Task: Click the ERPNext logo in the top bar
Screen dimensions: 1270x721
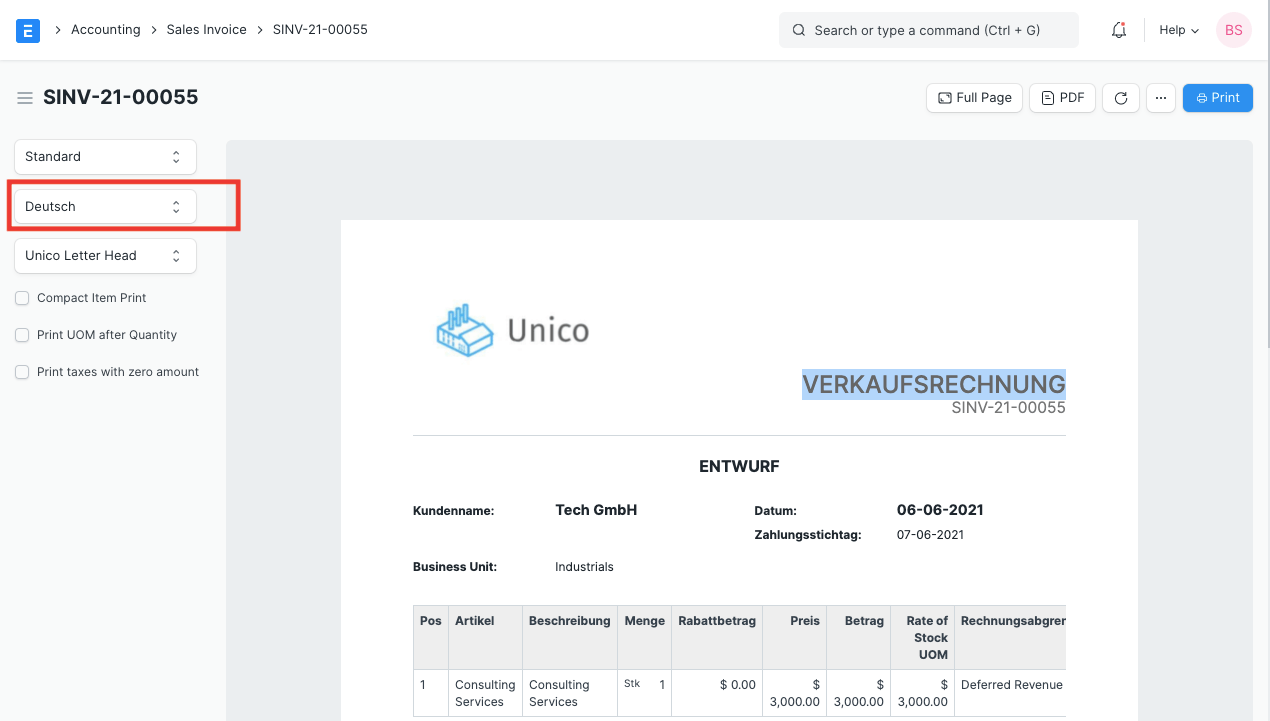Action: point(27,30)
